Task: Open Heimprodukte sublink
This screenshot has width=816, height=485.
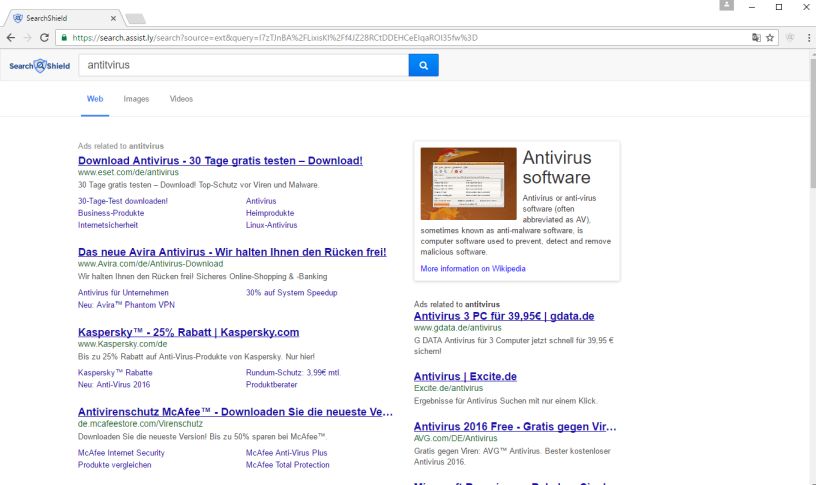Action: (x=270, y=213)
